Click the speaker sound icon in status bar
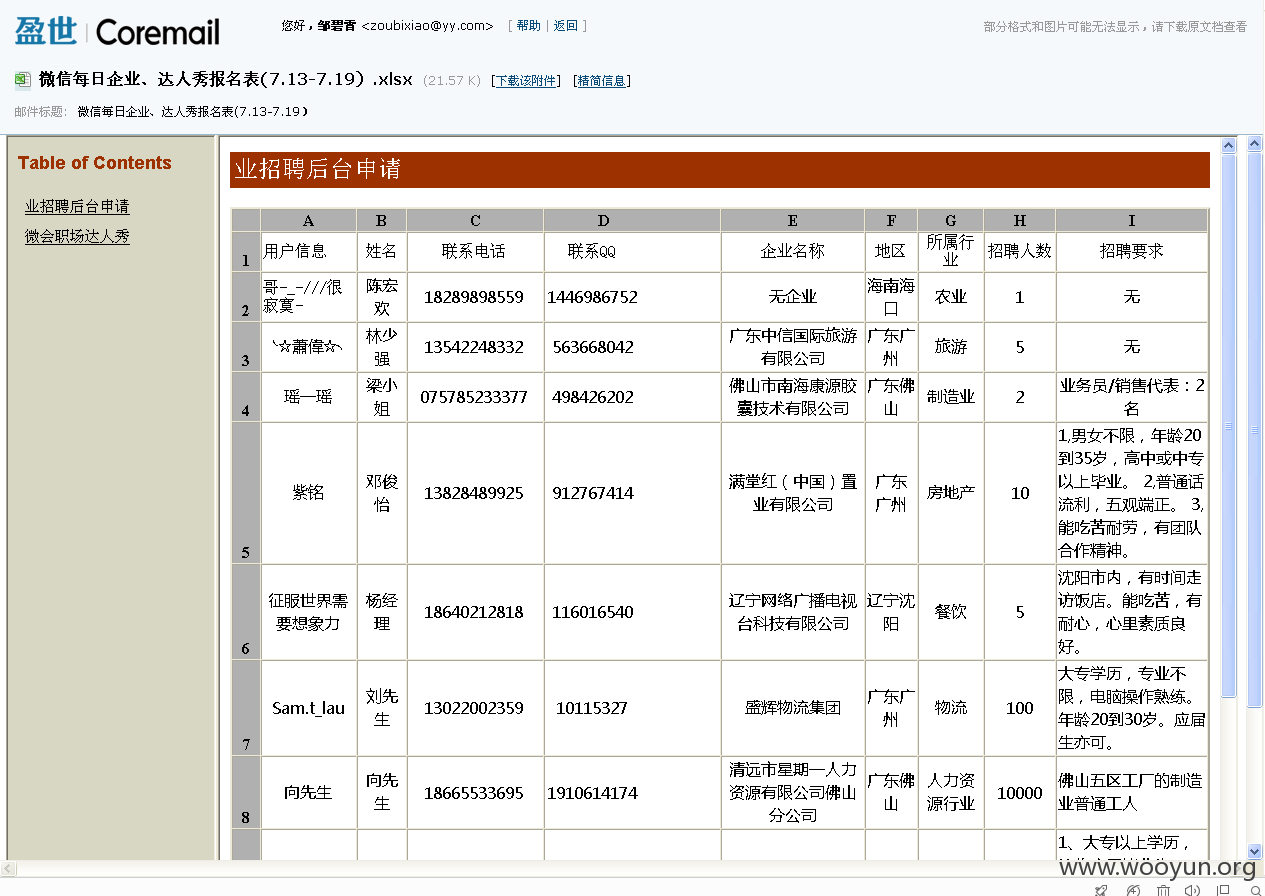The width and height of the screenshot is (1265, 896). 1193,890
